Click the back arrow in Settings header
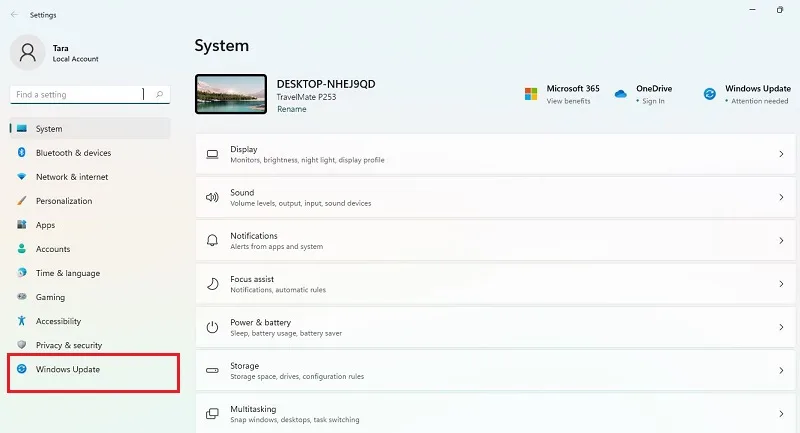The width and height of the screenshot is (800, 433). click(x=14, y=15)
